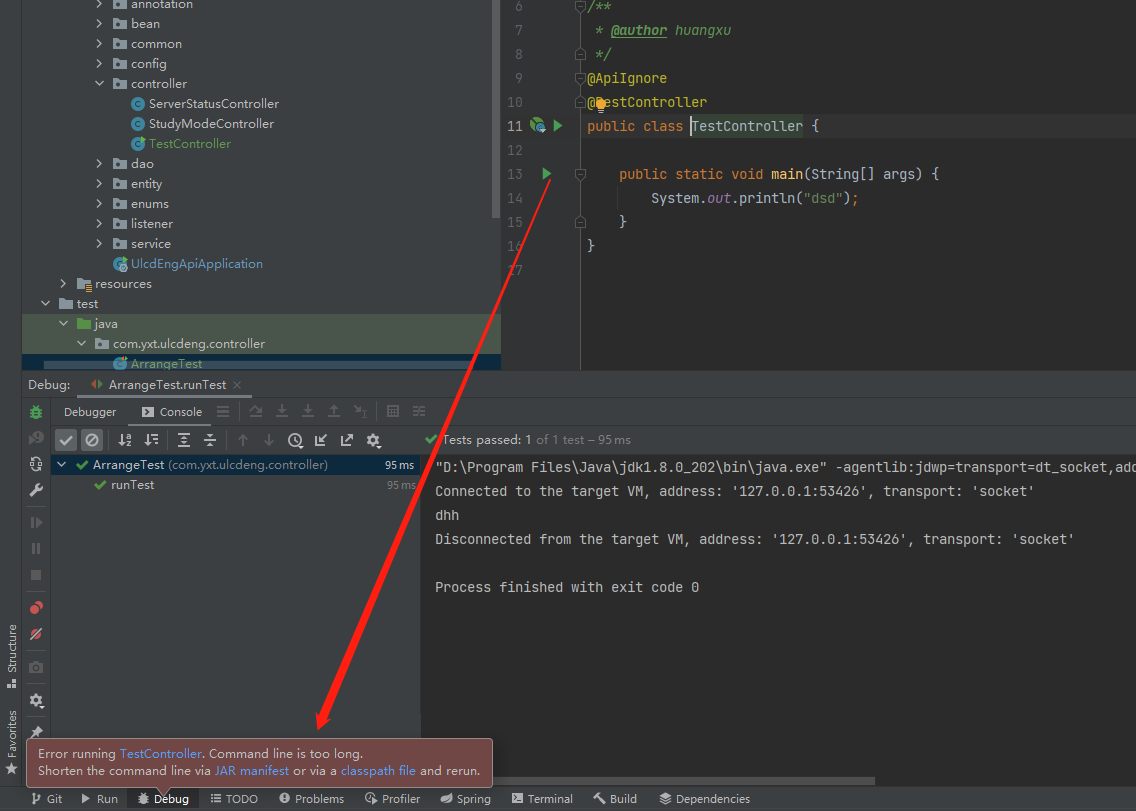
Task: Take a thread dump with camera icon
Action: pos(35,667)
